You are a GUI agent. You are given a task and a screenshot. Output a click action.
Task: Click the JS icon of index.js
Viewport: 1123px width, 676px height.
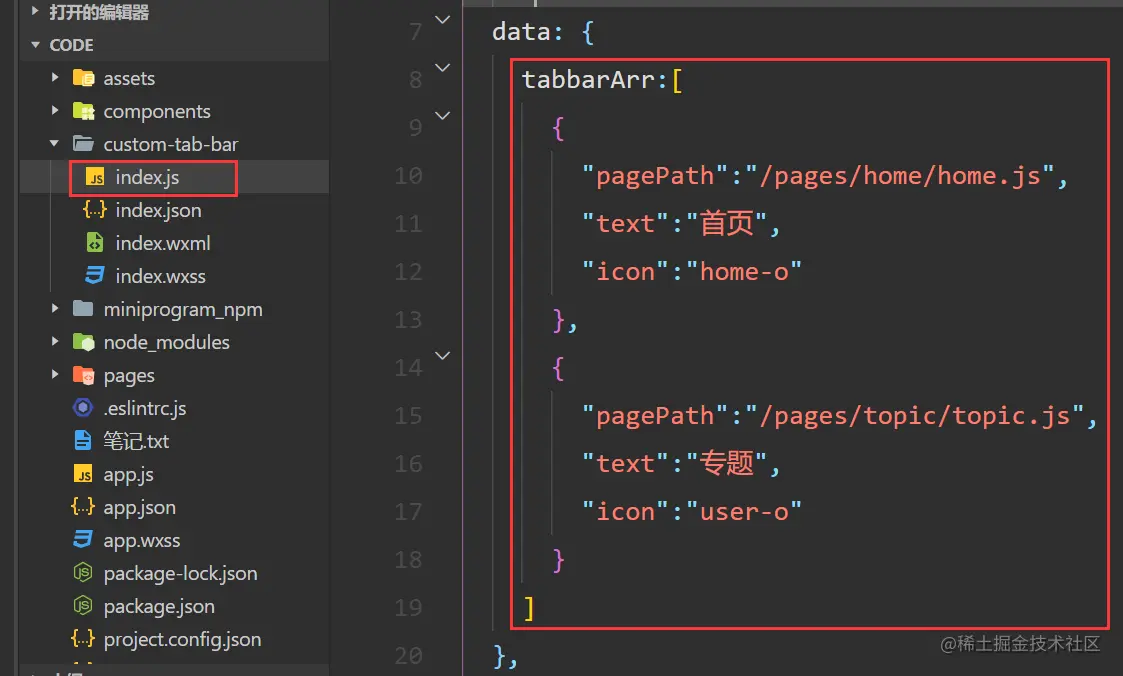(95, 177)
